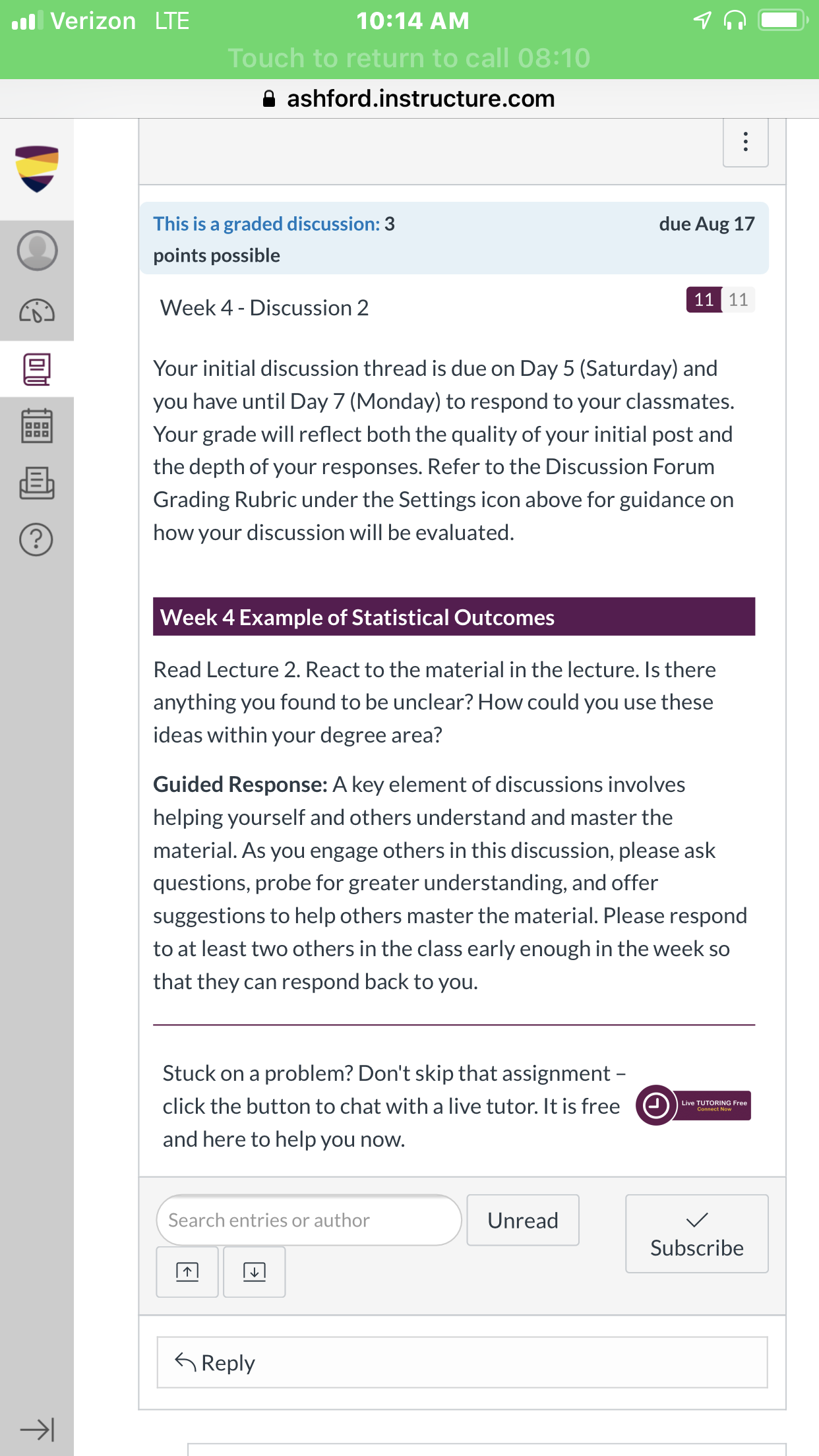This screenshot has height=1456, width=819.
Task: Focus the Search entries or author field
Action: 309,1220
